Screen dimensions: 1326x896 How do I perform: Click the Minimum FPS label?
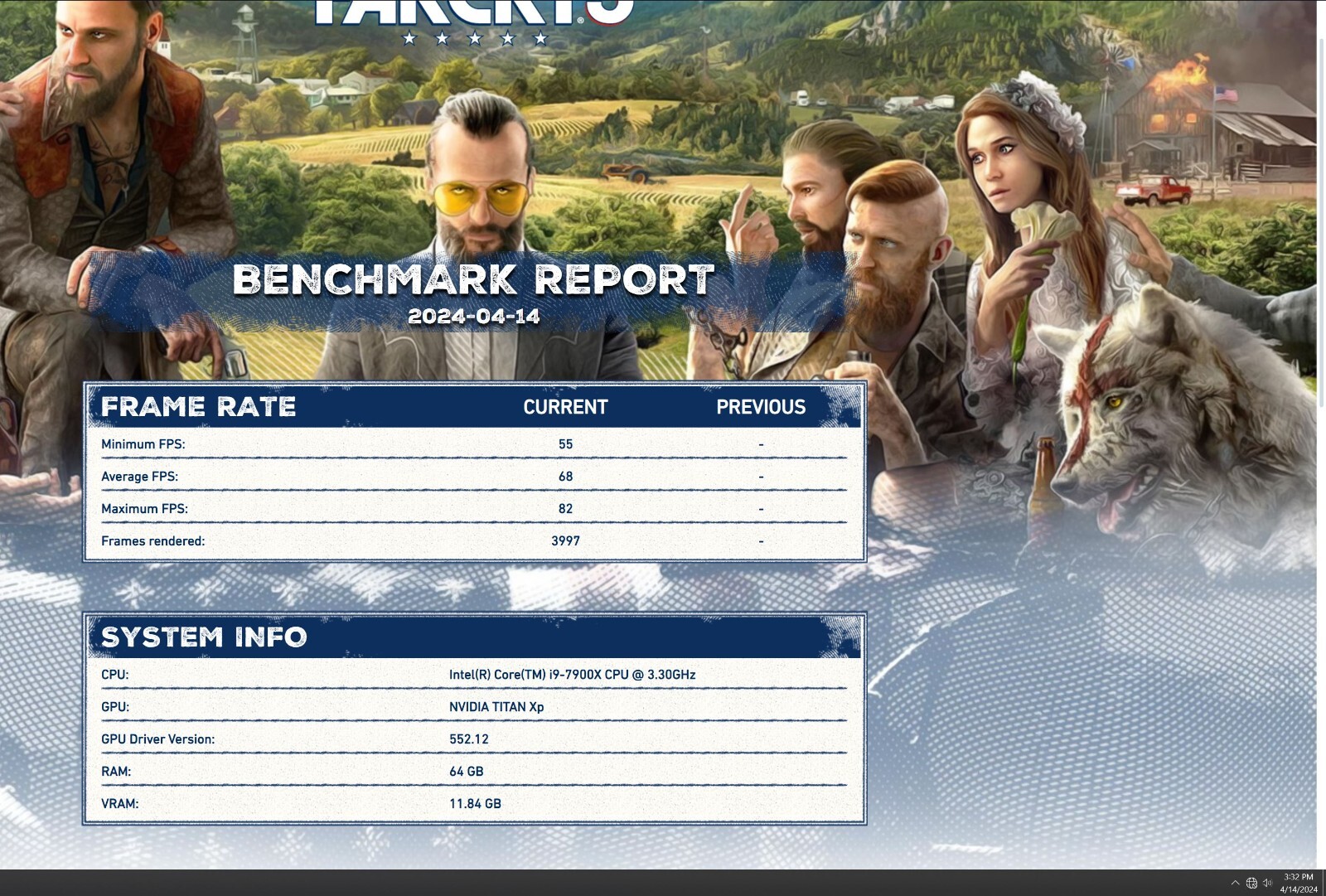(x=143, y=444)
